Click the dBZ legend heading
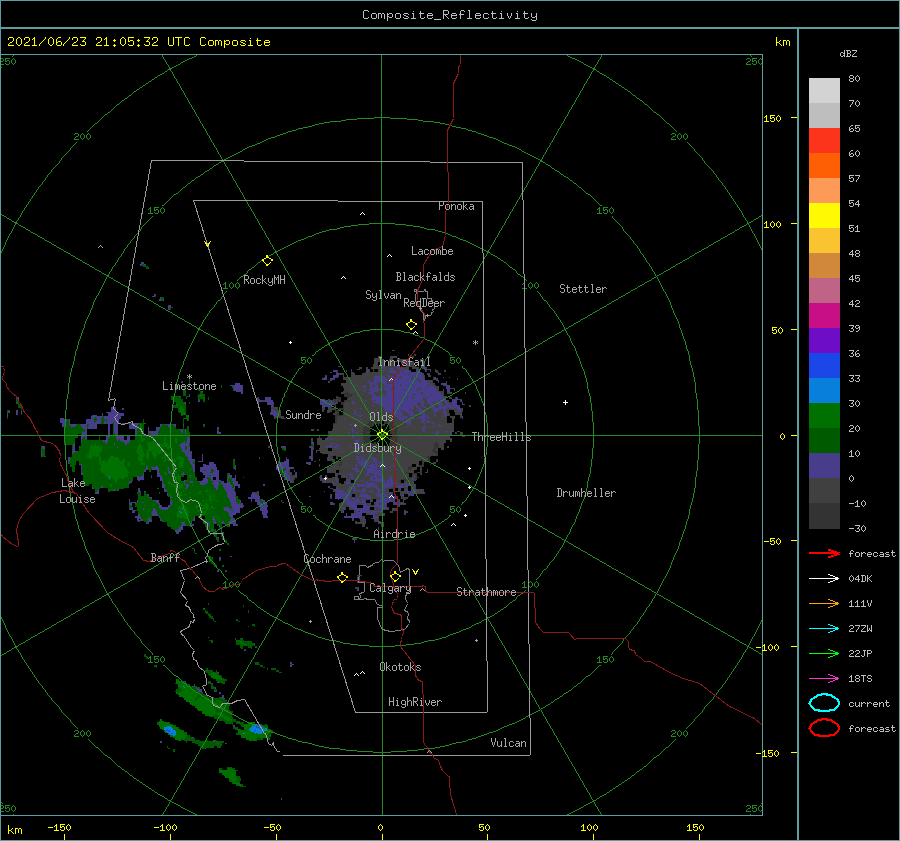 [848, 53]
